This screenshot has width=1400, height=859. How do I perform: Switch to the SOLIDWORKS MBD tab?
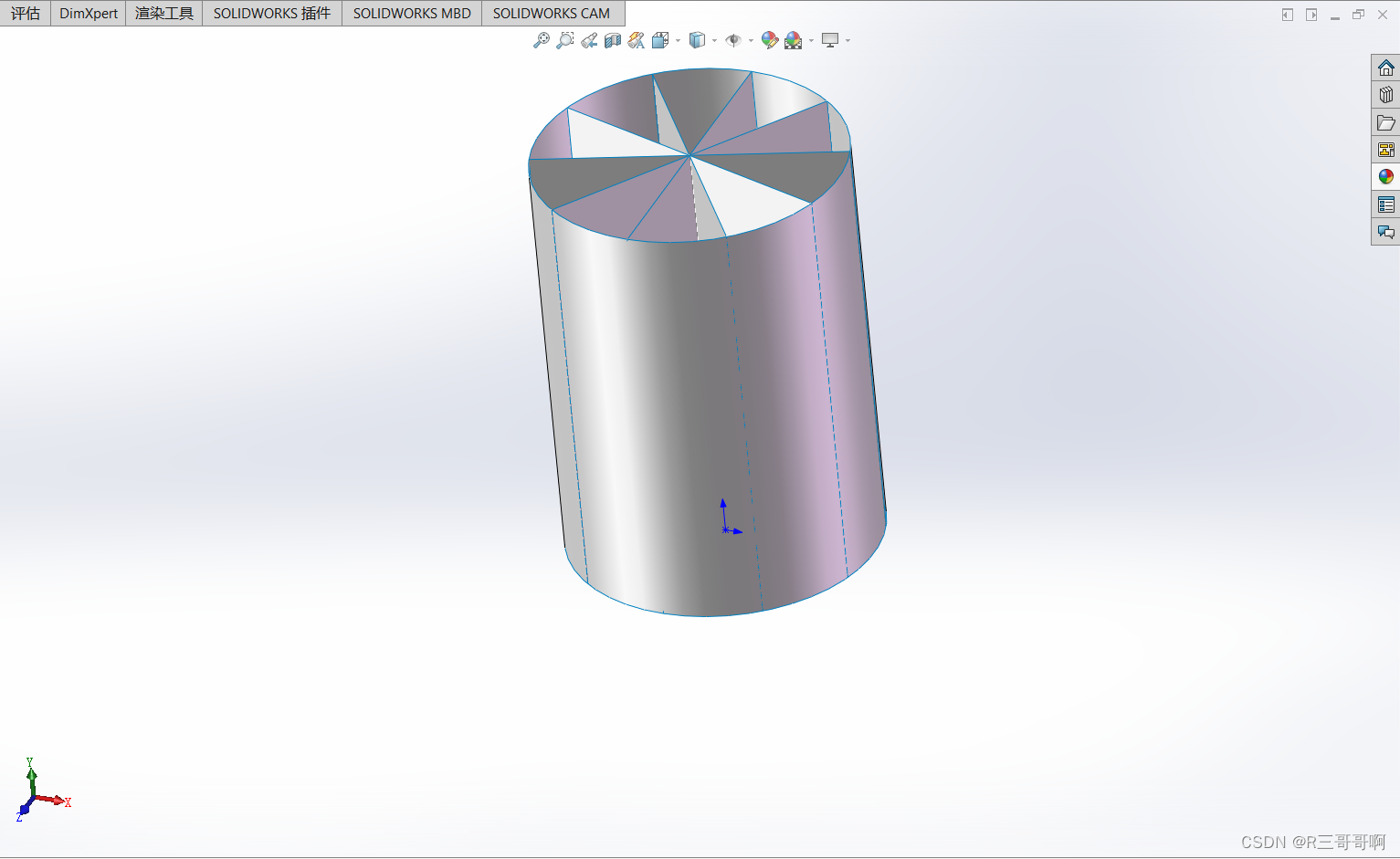(412, 13)
